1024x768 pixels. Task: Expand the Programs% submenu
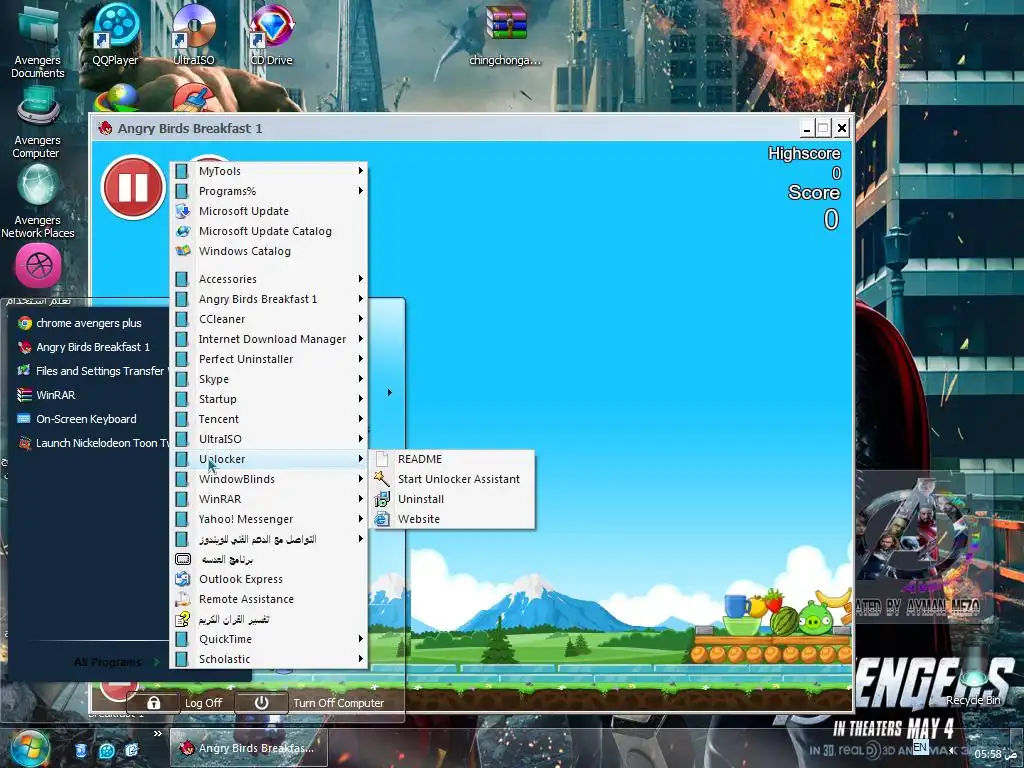[269, 191]
